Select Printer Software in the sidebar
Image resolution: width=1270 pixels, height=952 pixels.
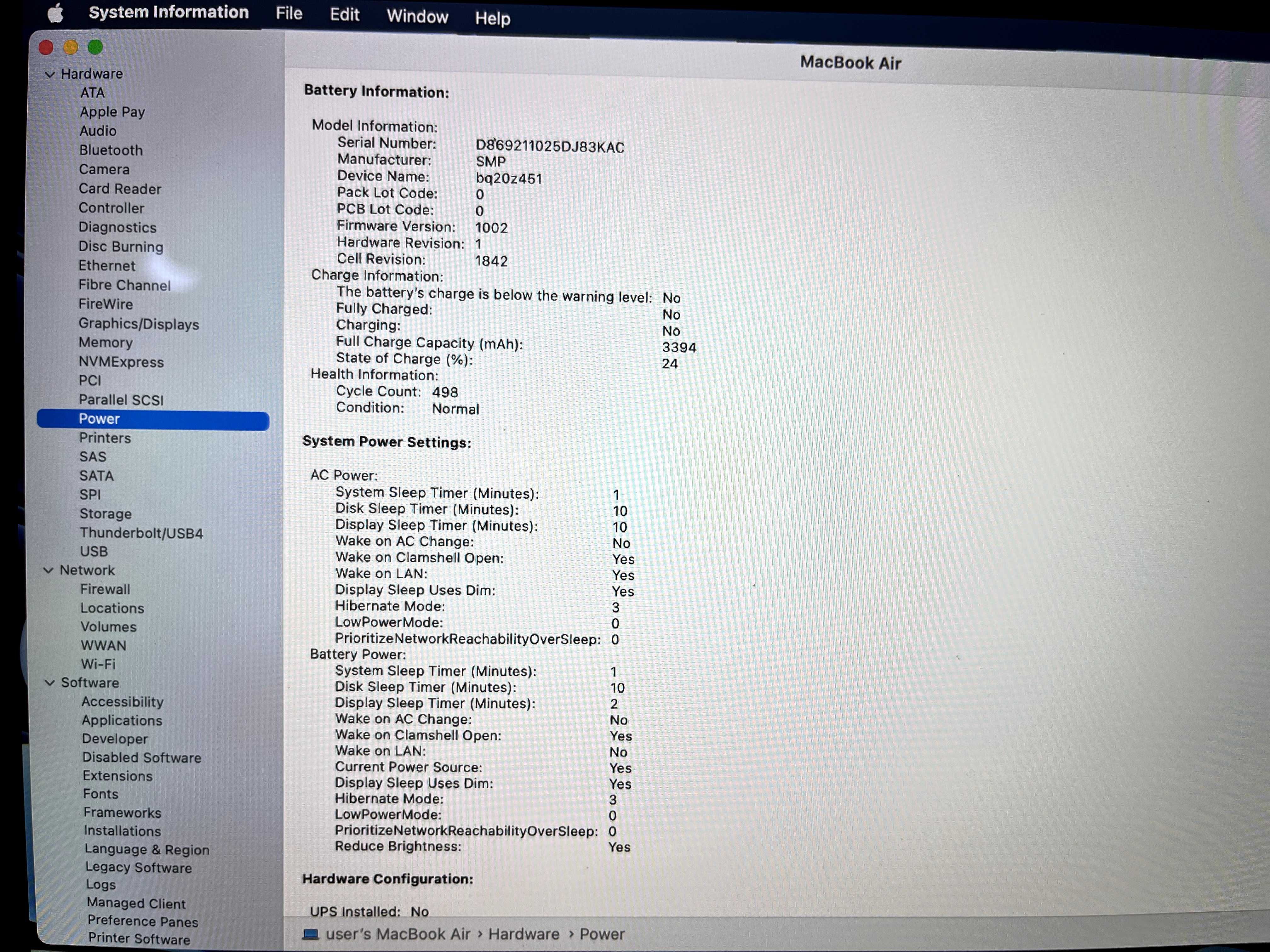[x=139, y=939]
